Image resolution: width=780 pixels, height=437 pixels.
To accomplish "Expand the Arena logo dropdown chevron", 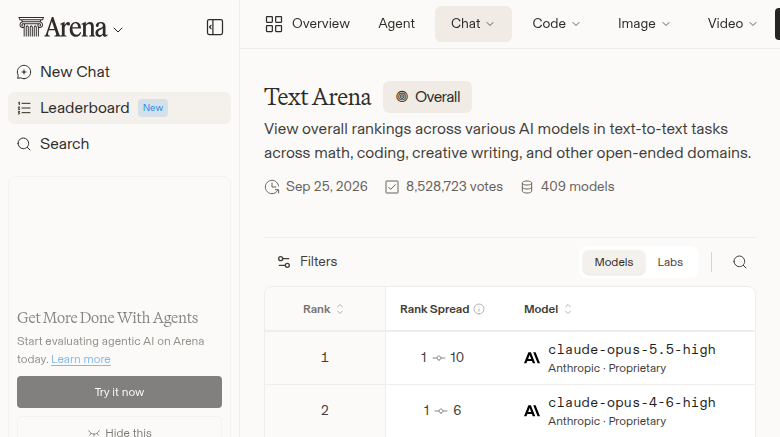I will (118, 30).
